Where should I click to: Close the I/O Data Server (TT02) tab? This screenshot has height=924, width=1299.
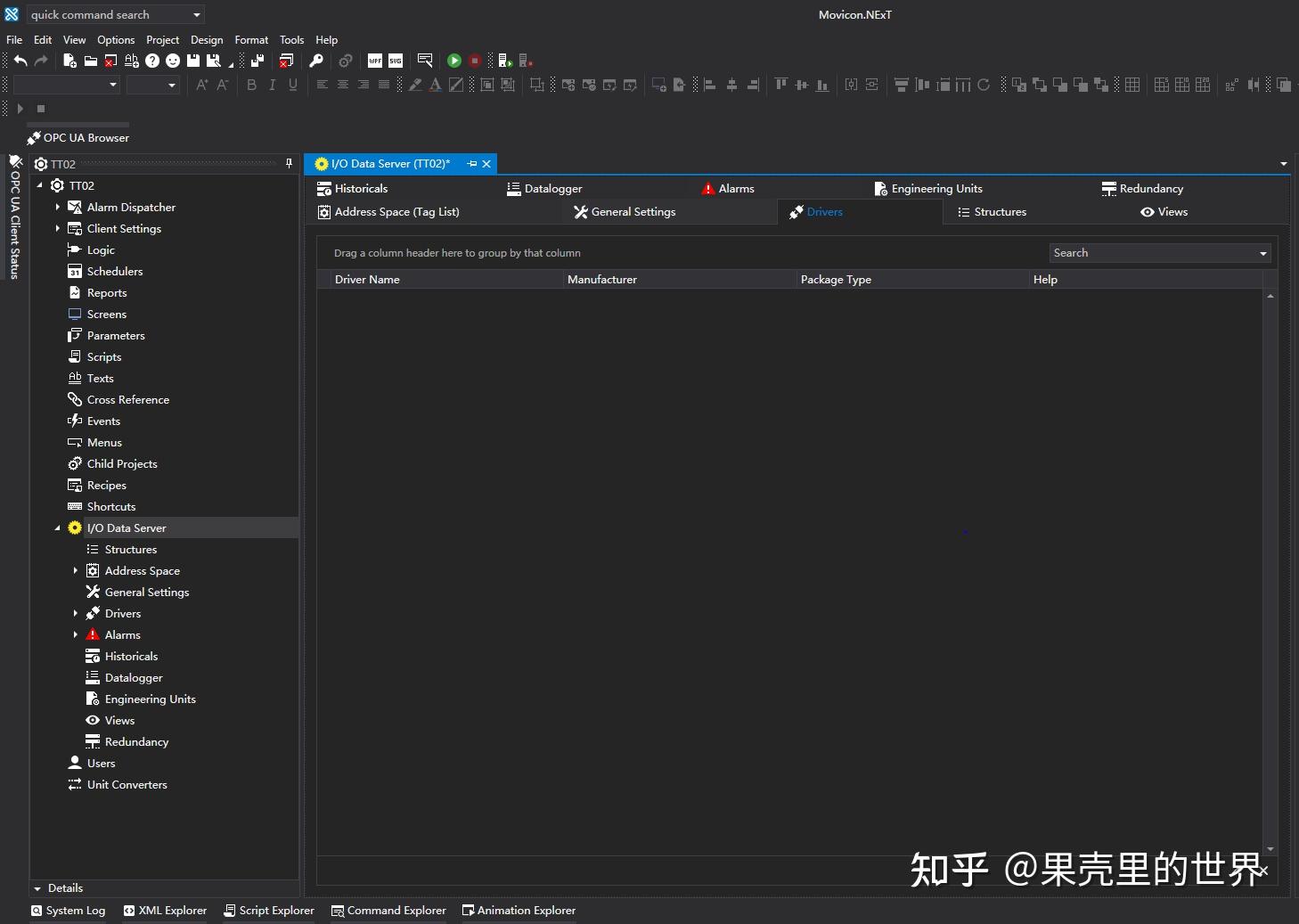[x=486, y=164]
